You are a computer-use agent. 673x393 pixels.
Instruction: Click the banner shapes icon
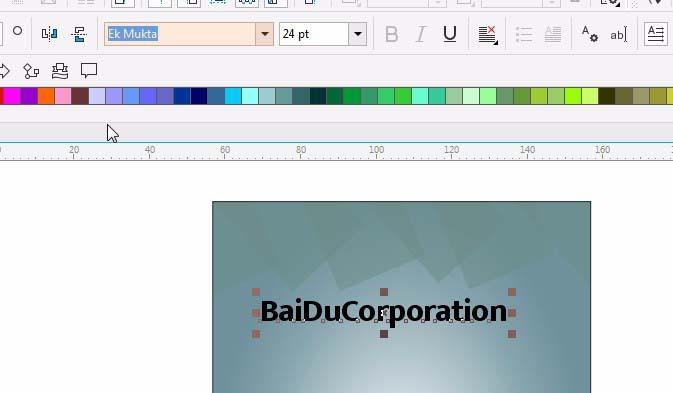click(x=60, y=71)
